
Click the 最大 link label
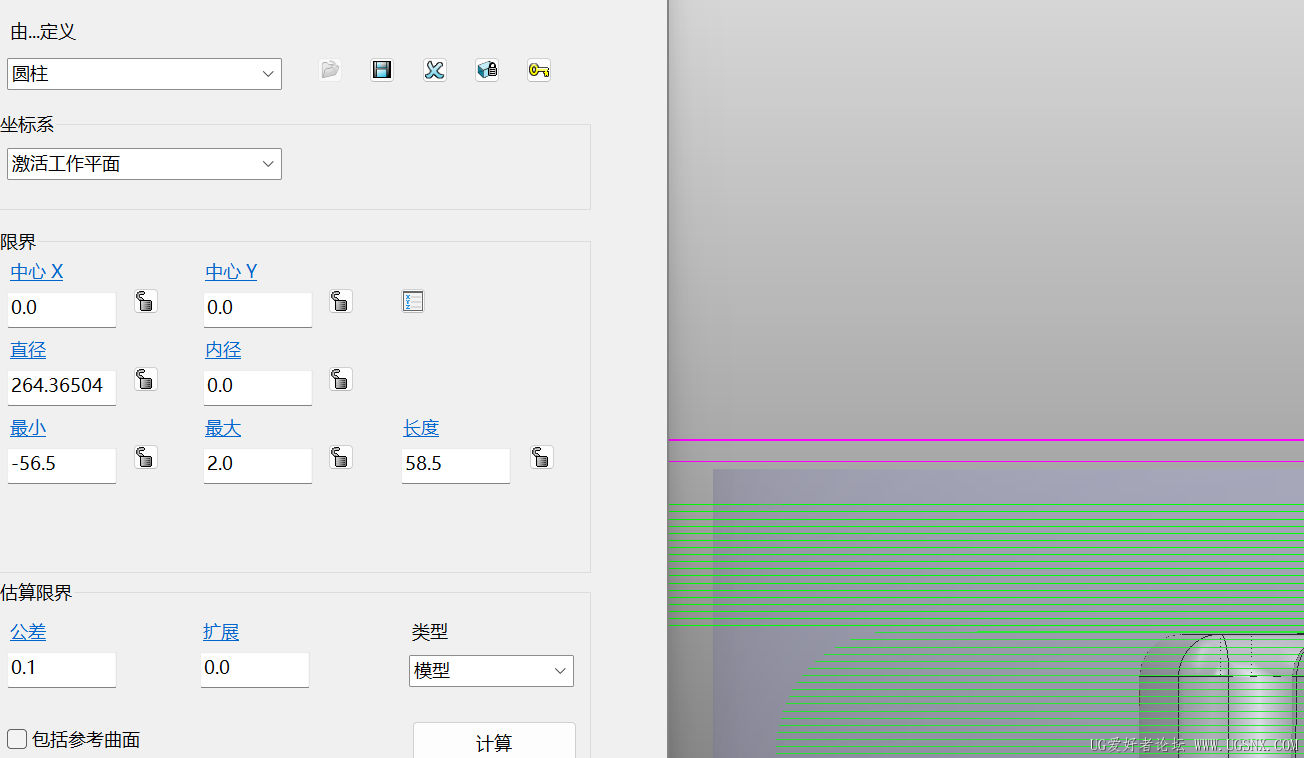click(223, 428)
